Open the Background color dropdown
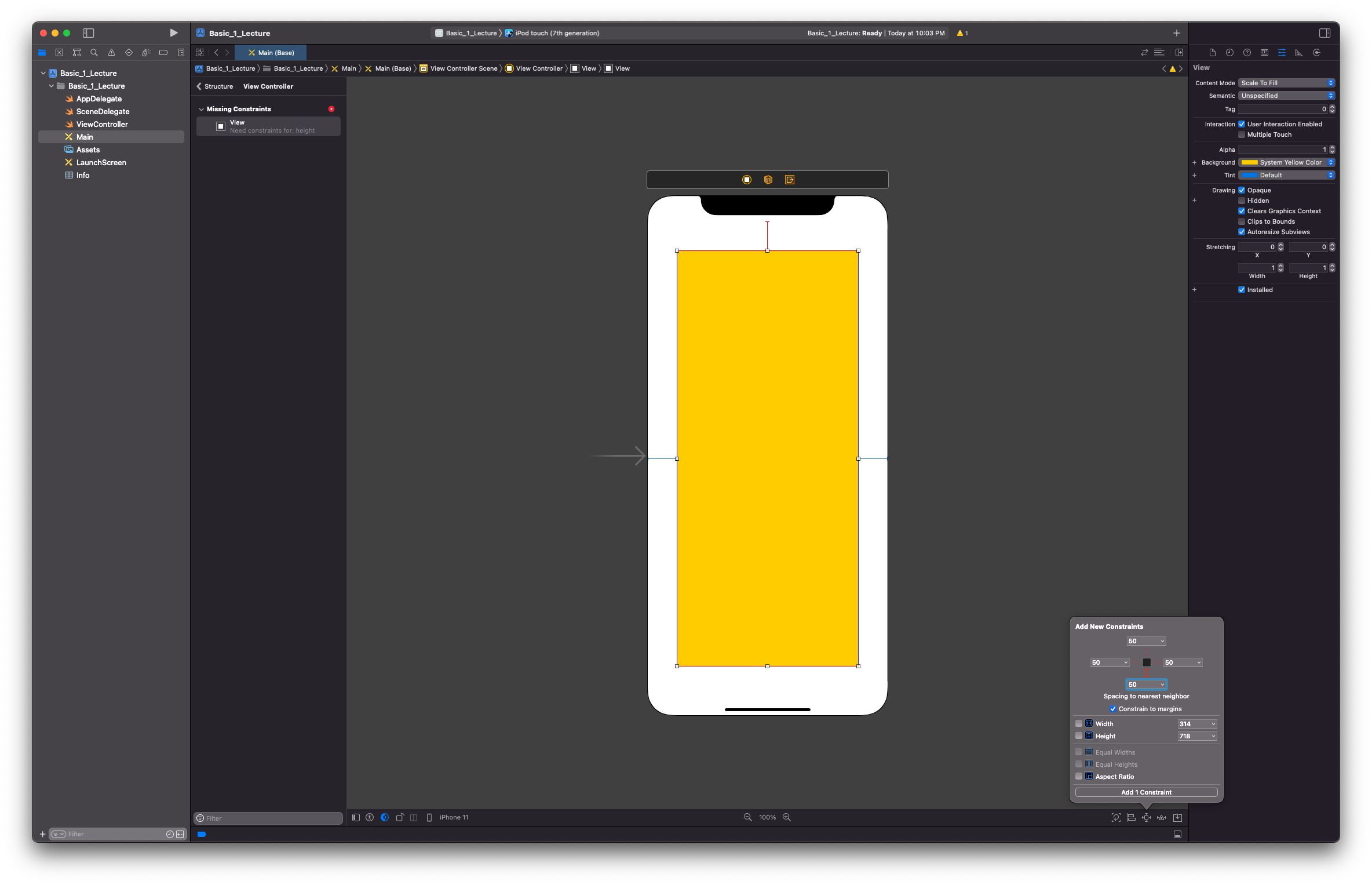The height and width of the screenshot is (885, 1372). coord(1331,162)
